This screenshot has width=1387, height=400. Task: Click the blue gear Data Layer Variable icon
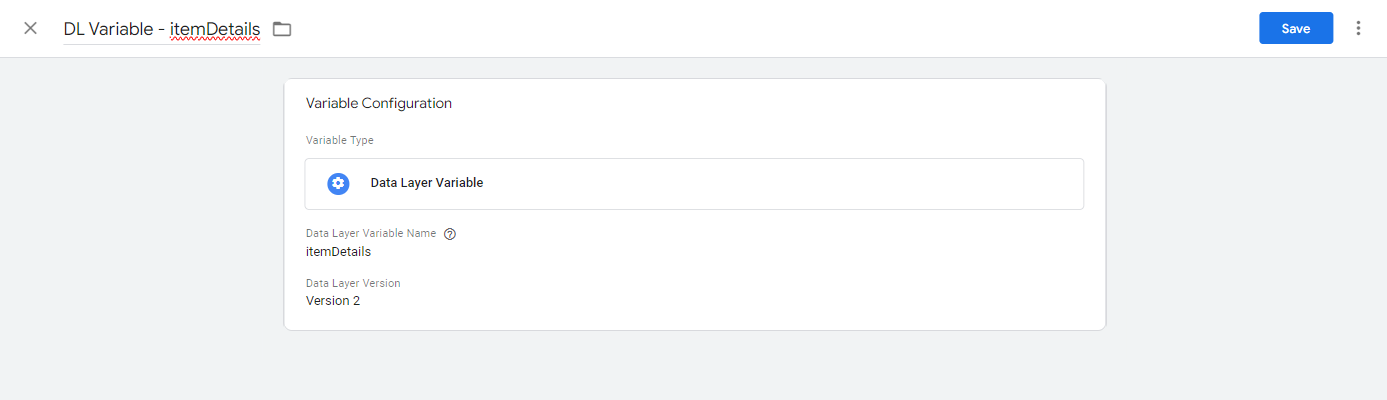(339, 183)
